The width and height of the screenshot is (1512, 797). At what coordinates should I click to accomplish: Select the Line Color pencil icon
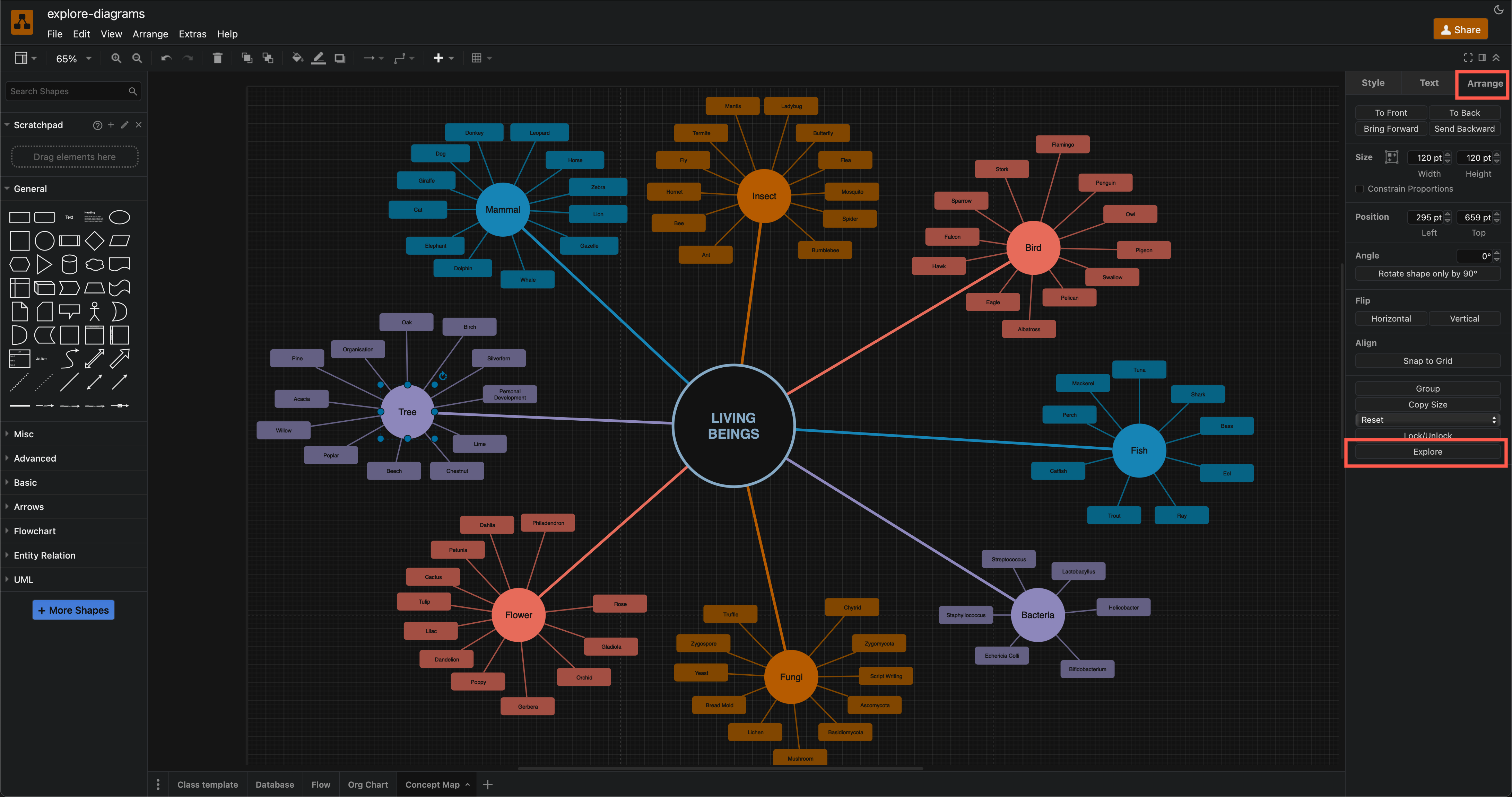[318, 58]
